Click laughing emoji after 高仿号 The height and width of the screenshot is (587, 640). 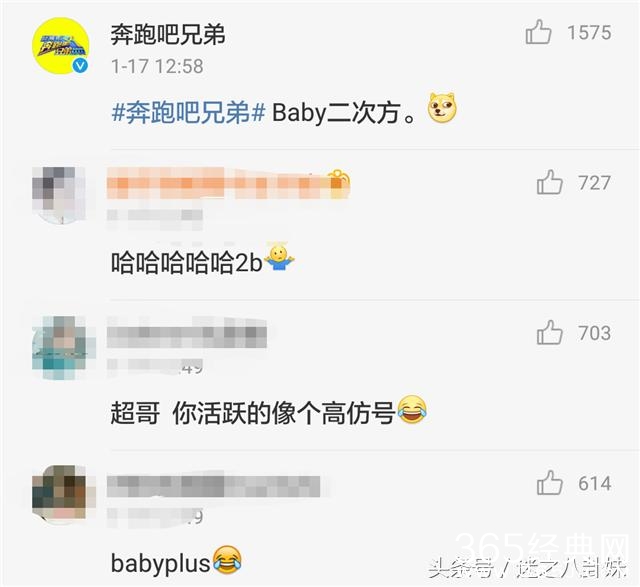[412, 409]
